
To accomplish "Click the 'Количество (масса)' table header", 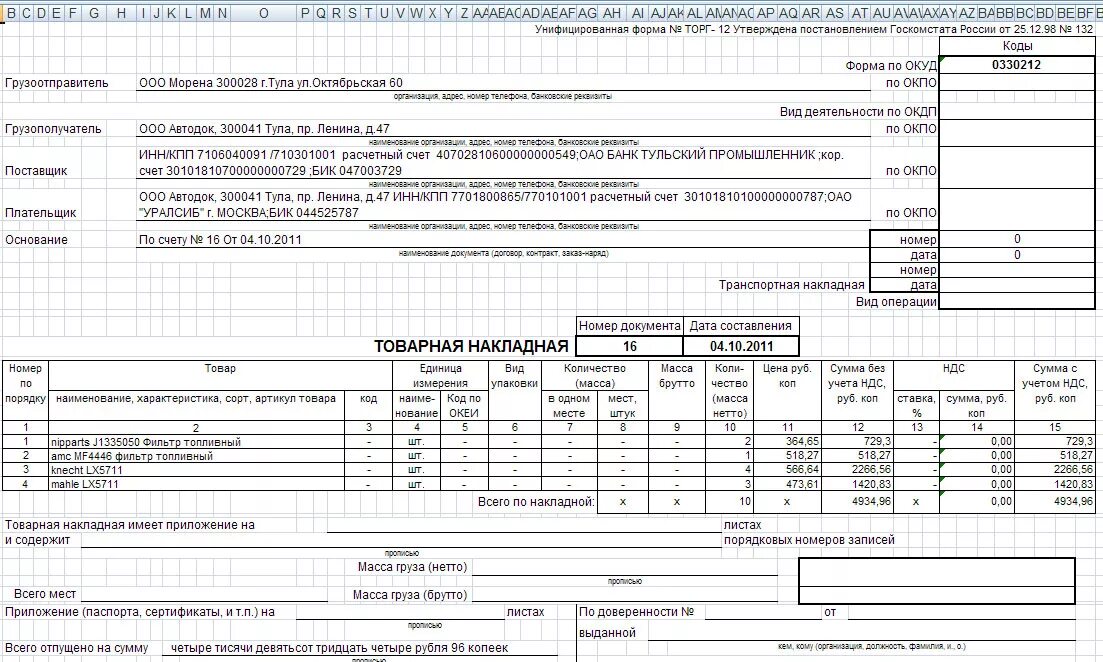I will click(594, 376).
